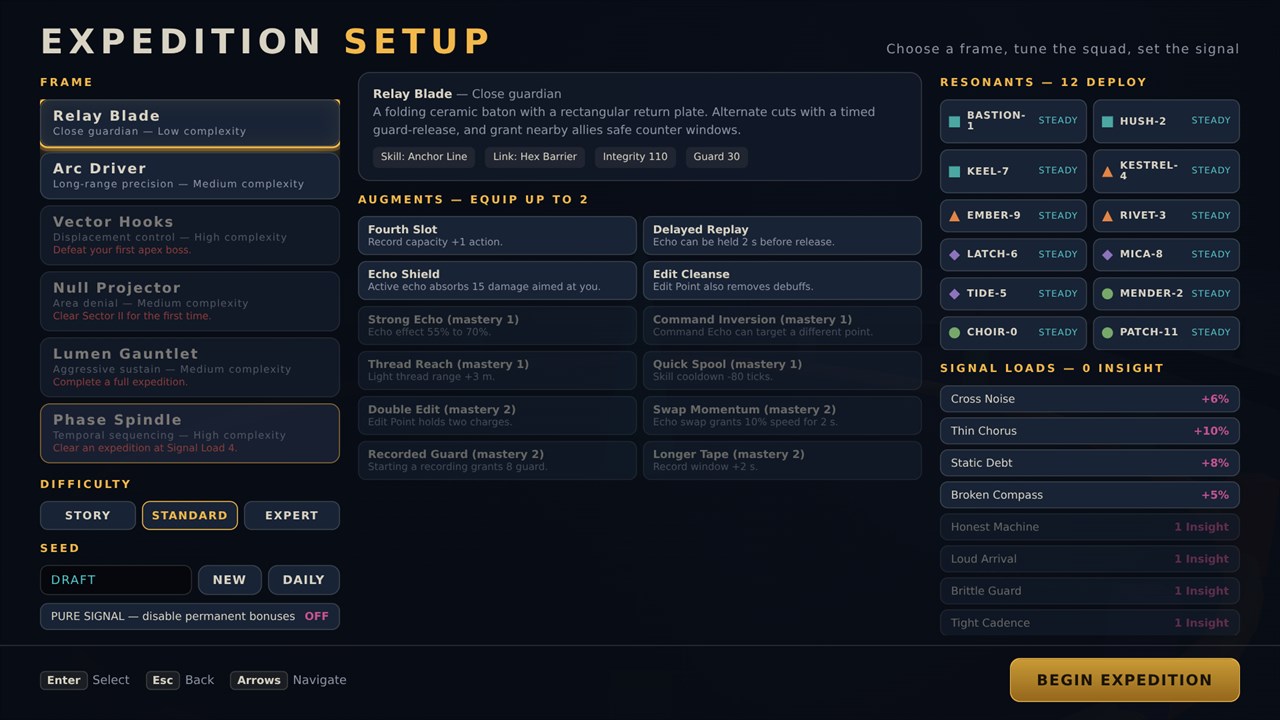The width and height of the screenshot is (1280, 720).
Task: Equip the Edit Cleanse augment
Action: coord(782,280)
